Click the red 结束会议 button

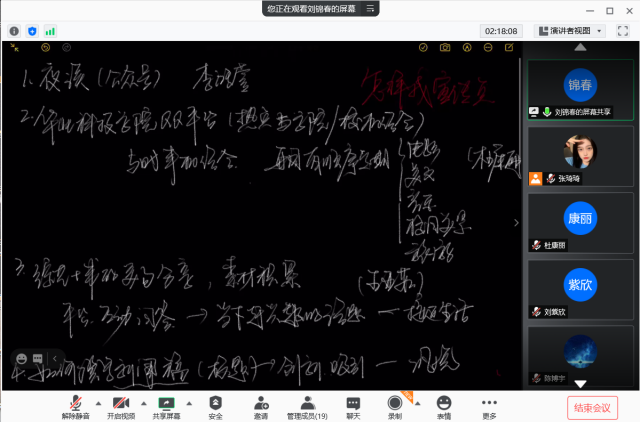coord(592,408)
